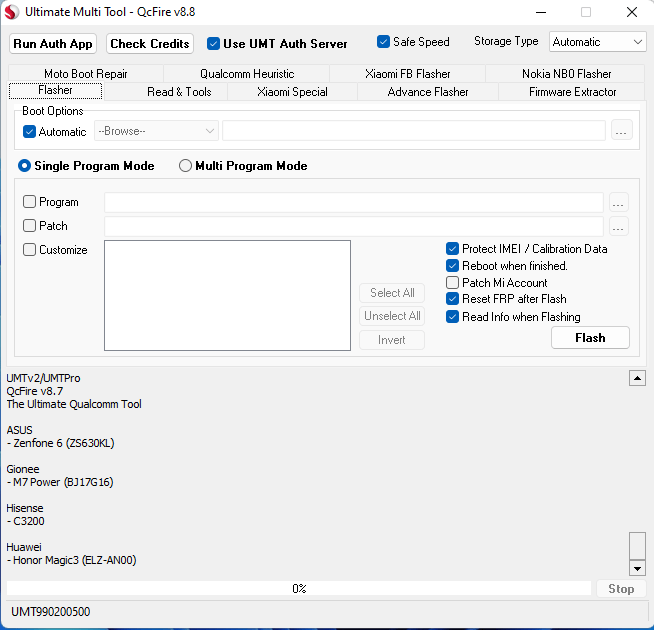Image resolution: width=654 pixels, height=630 pixels.
Task: Go to Firmware Extractor tab
Action: pyautogui.click(x=572, y=92)
